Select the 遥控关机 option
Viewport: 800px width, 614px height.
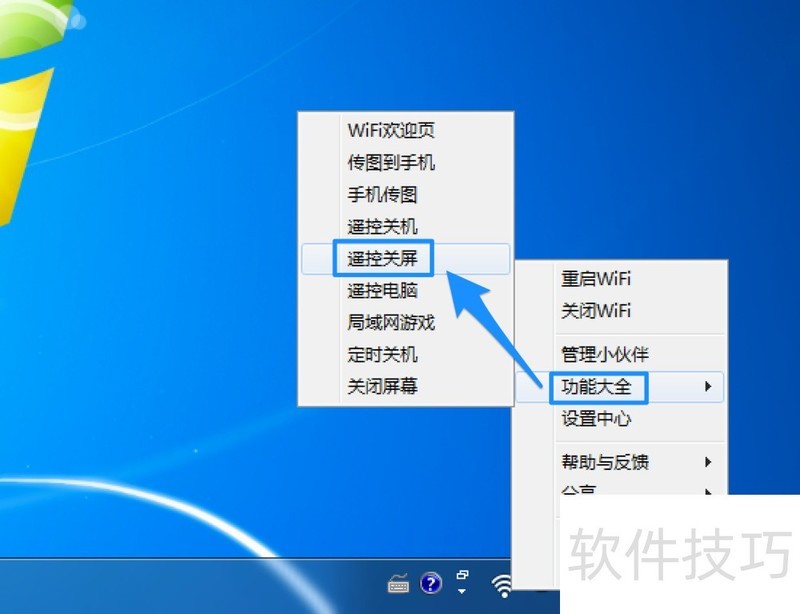406,227
